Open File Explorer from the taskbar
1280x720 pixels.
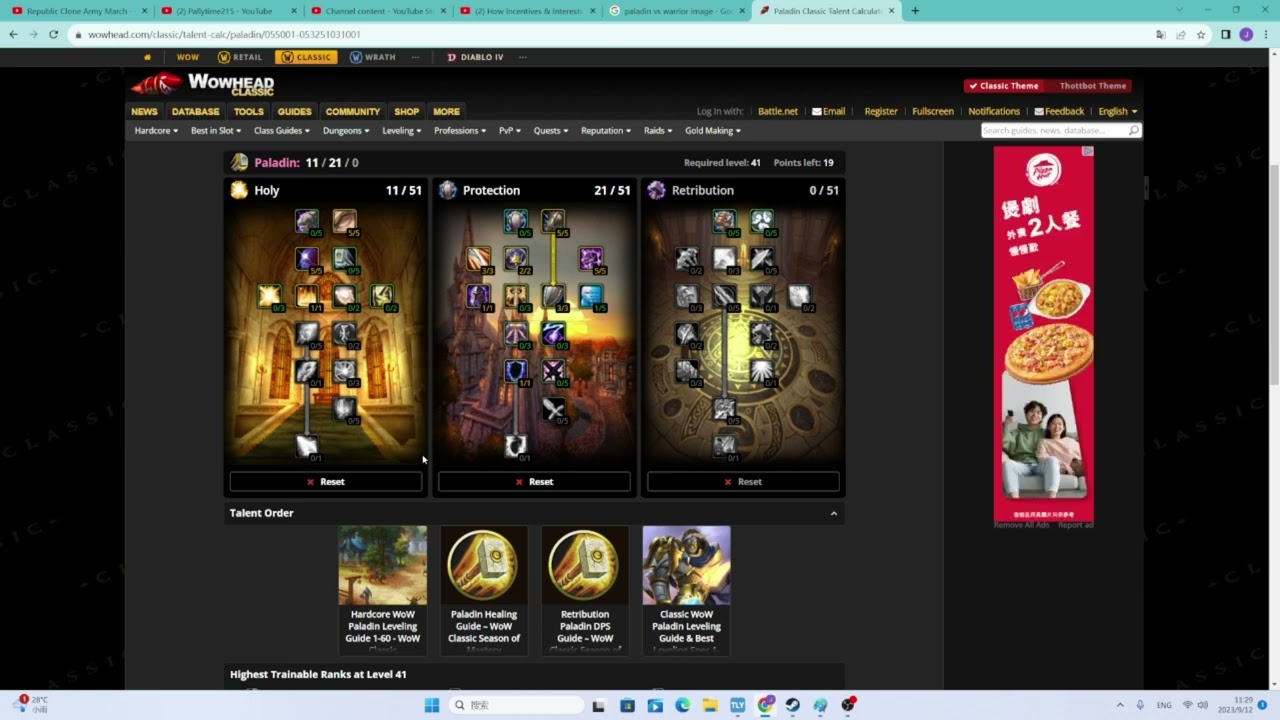(710, 705)
